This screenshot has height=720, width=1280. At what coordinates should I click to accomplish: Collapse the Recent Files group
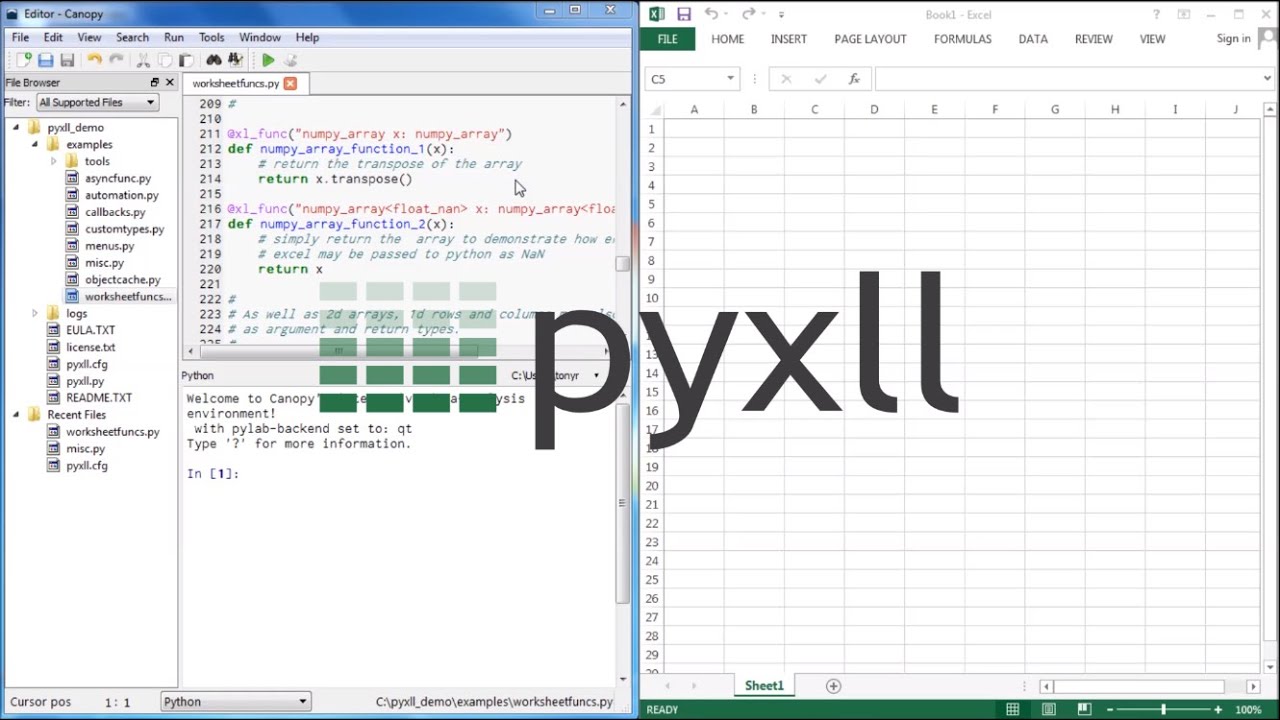(16, 415)
